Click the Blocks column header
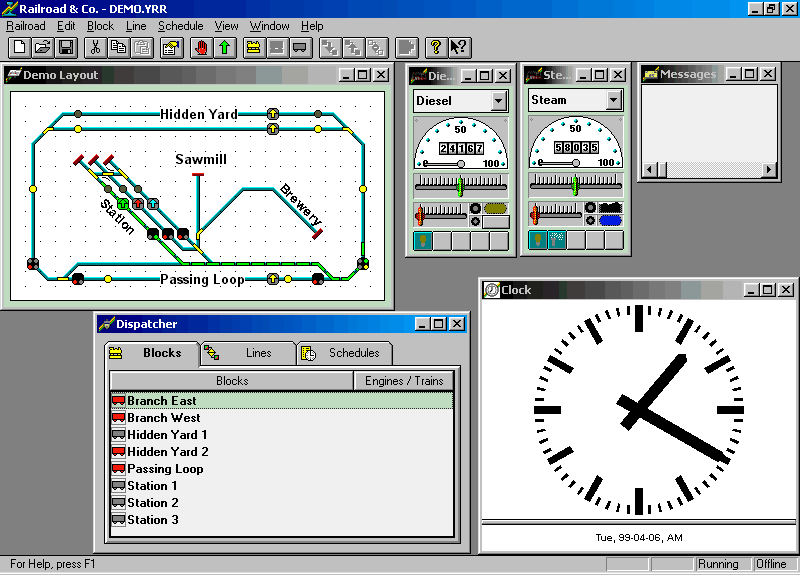Screen dimensions: 800x575 tap(232, 381)
